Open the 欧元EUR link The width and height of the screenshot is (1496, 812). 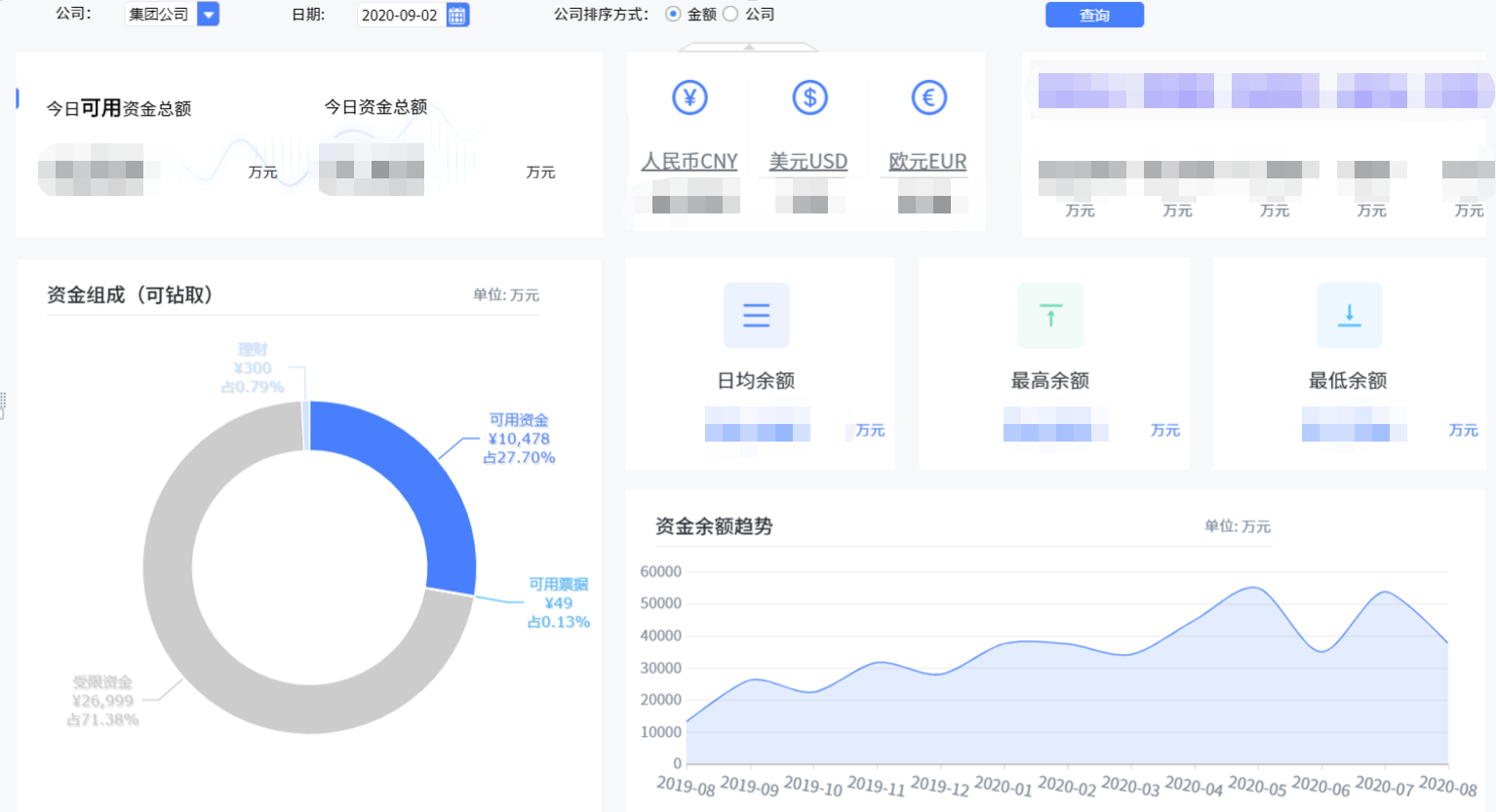click(x=927, y=162)
